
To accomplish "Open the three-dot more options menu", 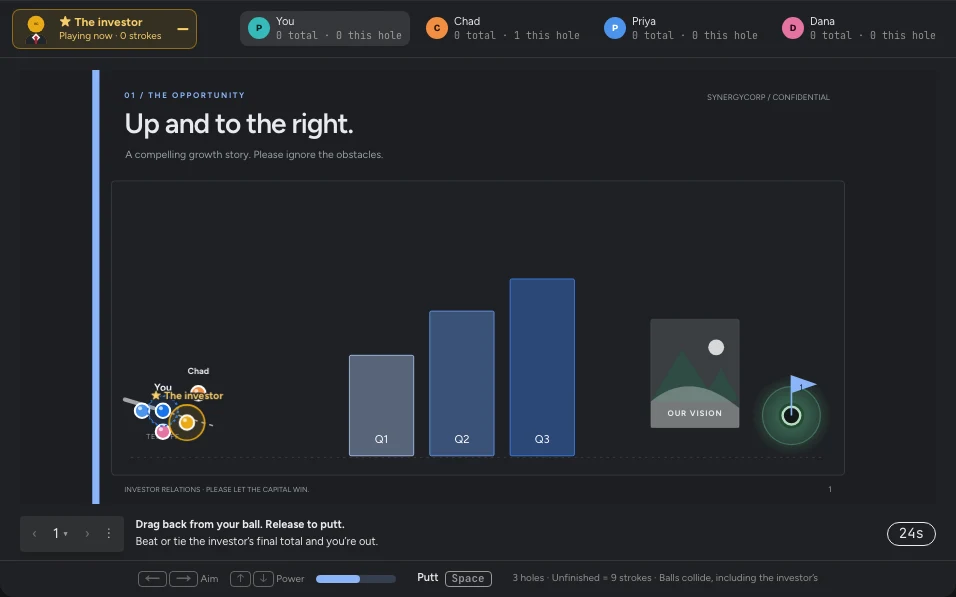I will point(109,534).
